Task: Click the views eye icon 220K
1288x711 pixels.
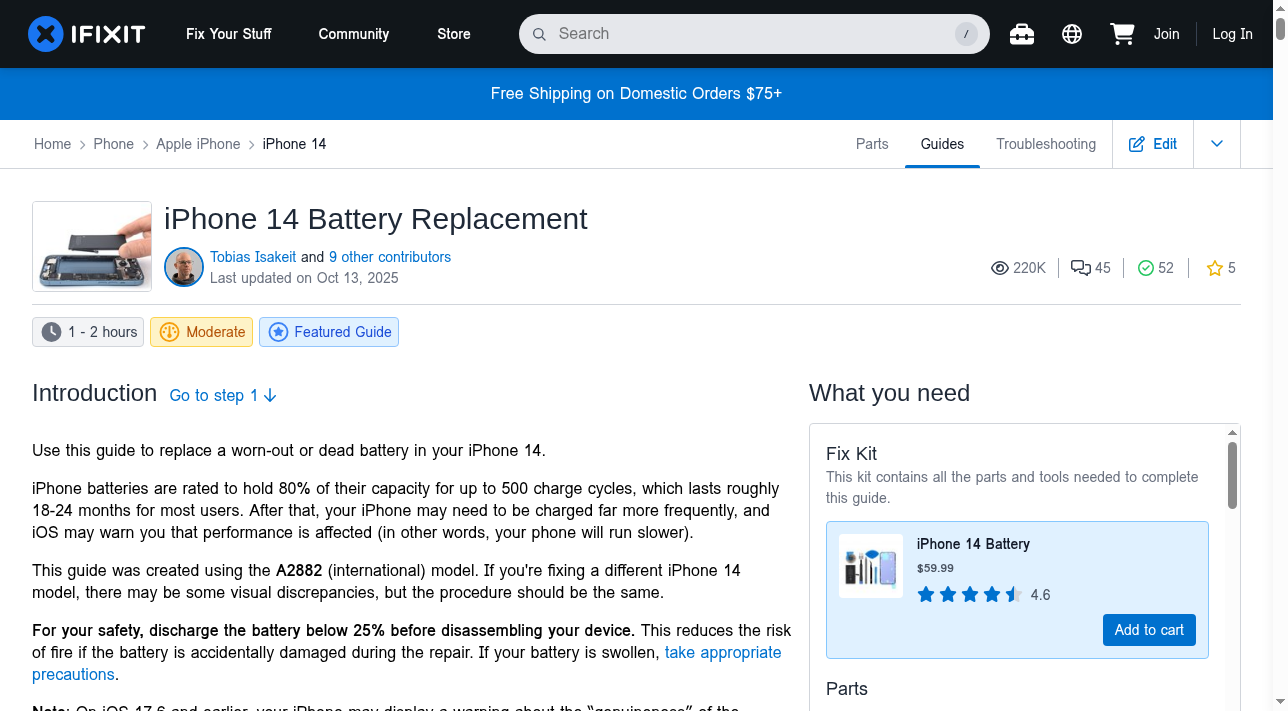Action: [999, 268]
